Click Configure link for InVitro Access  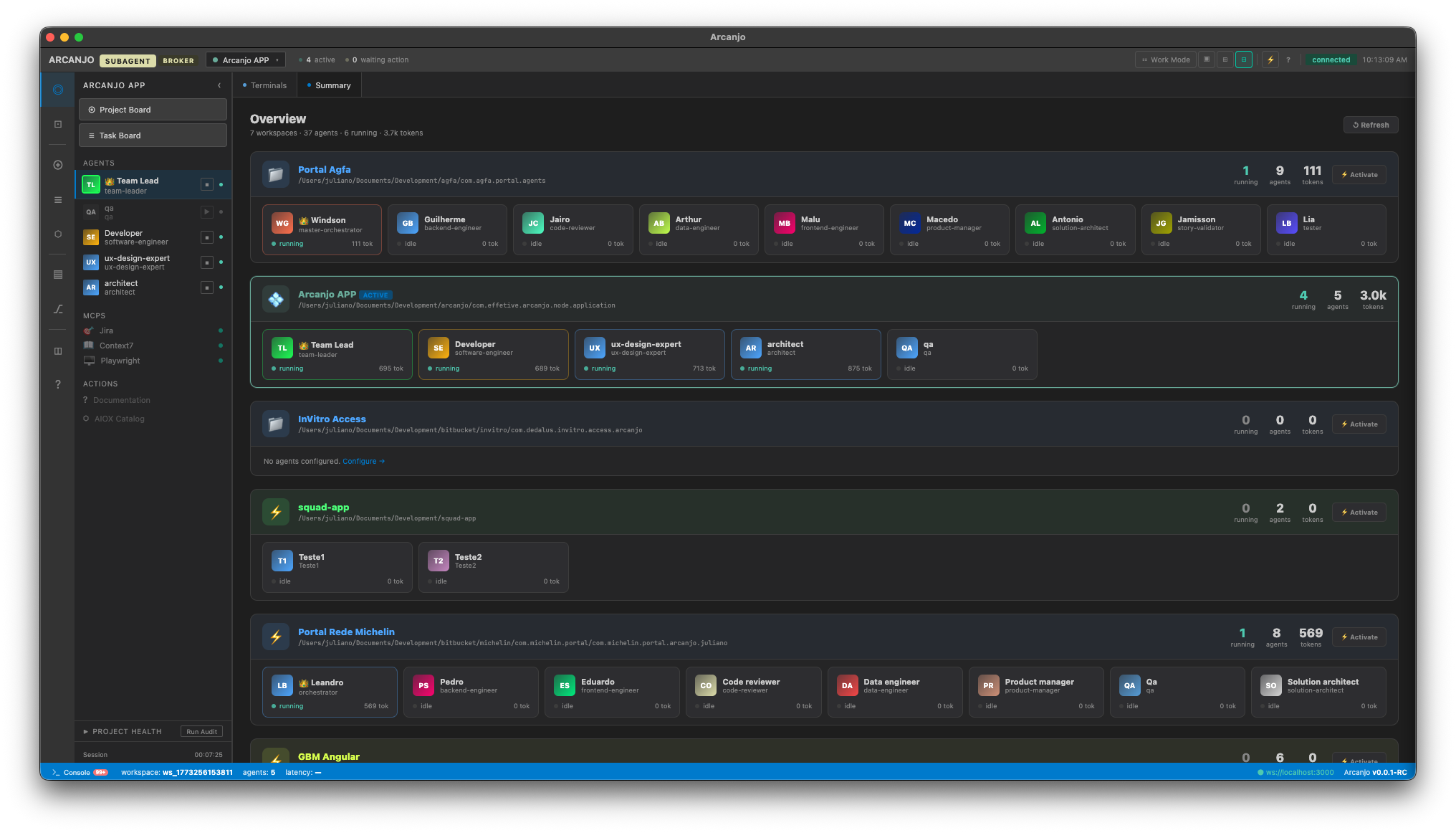(x=363, y=461)
